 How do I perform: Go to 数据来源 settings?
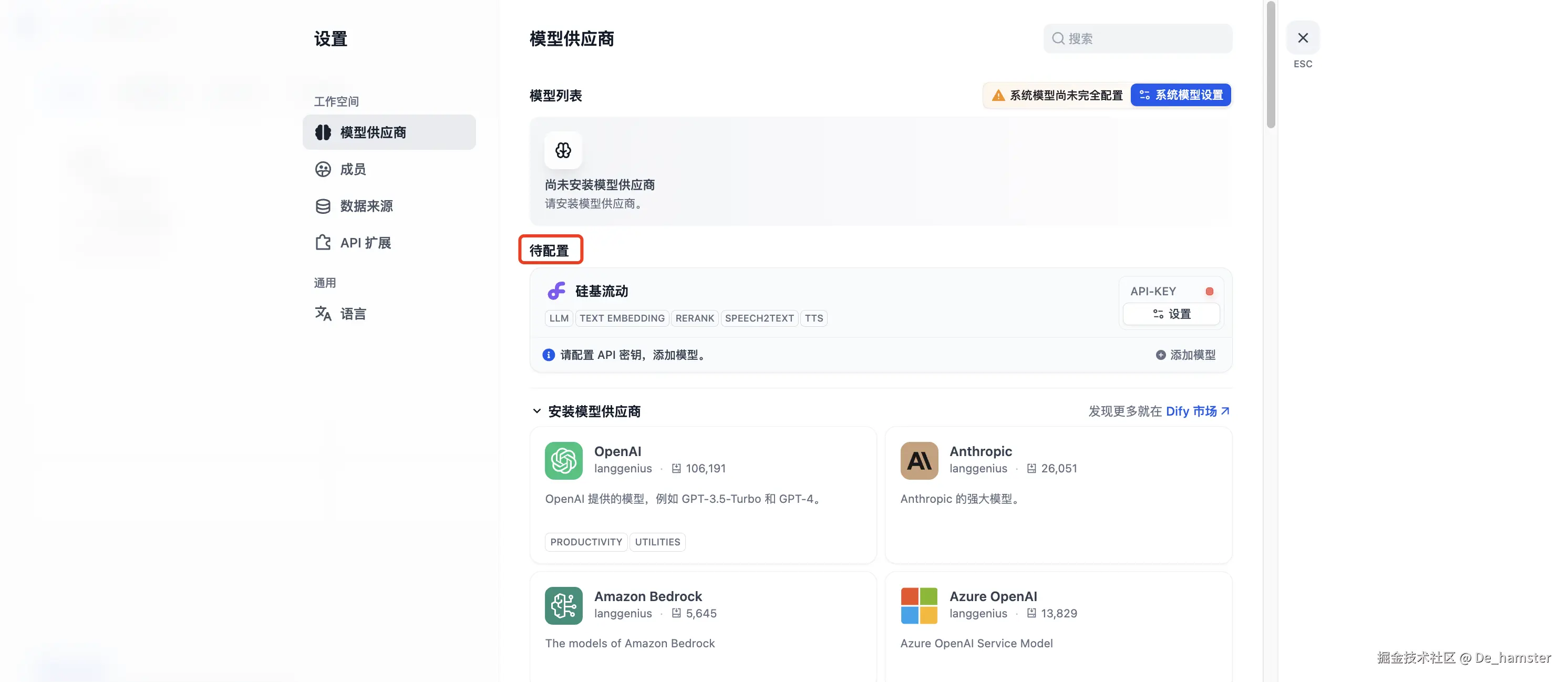coord(366,206)
